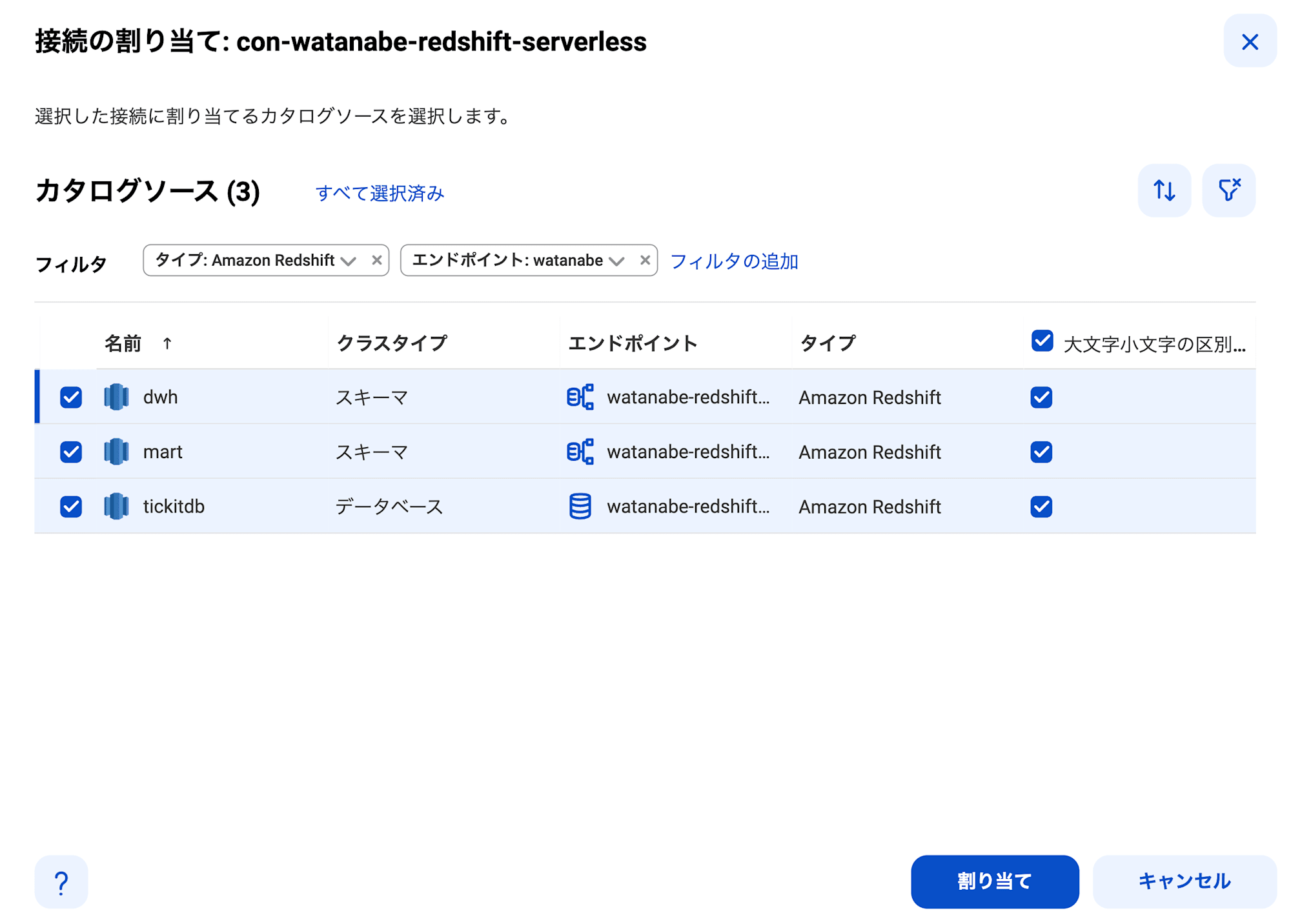
Task: Click the schema endpoint icon in dwh row
Action: tap(580, 397)
